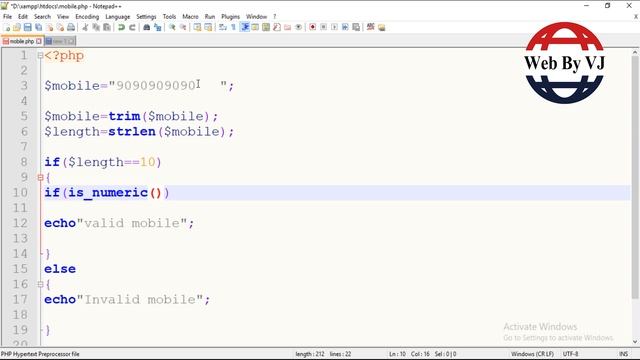The width and height of the screenshot is (640, 360).
Task: Click the Close All toolbar icon
Action: 60,27
